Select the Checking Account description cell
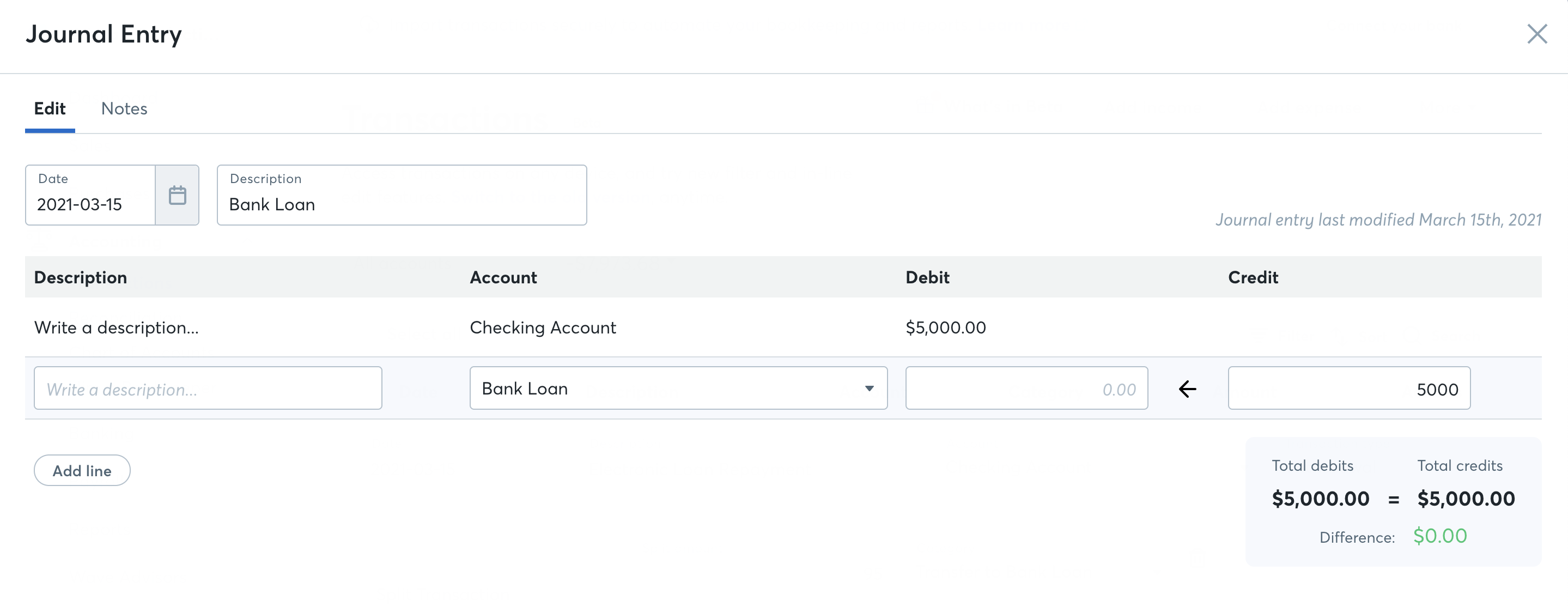Image resolution: width=1568 pixels, height=607 pixels. 117,327
